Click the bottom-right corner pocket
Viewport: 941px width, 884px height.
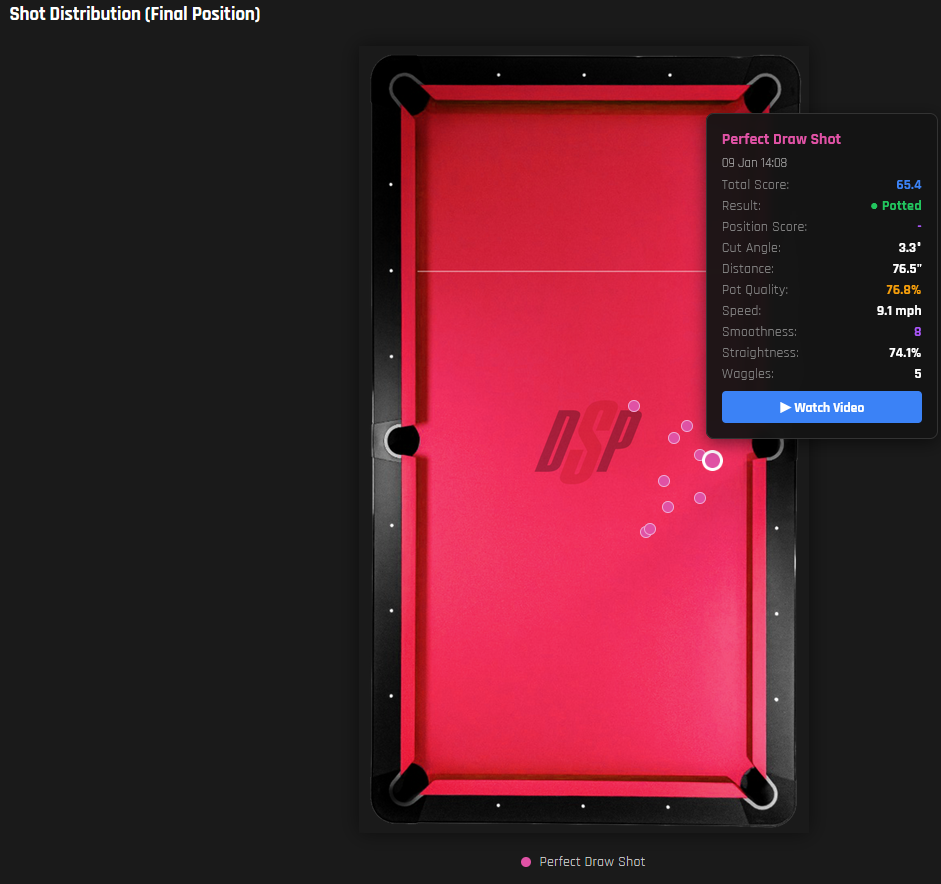tap(762, 788)
